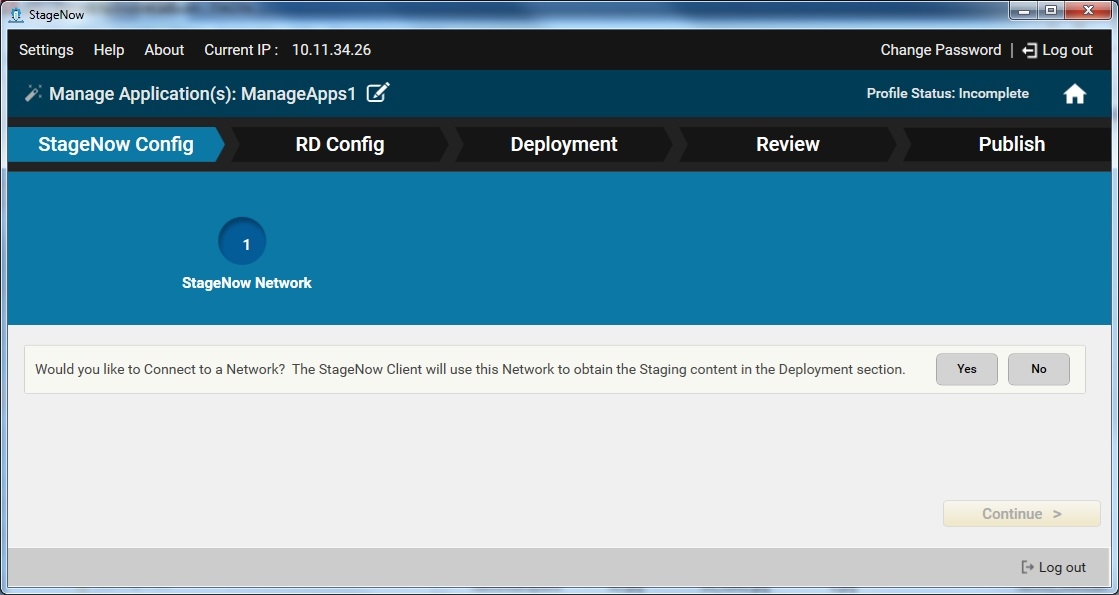Maximize the StageNow window

[1050, 11]
